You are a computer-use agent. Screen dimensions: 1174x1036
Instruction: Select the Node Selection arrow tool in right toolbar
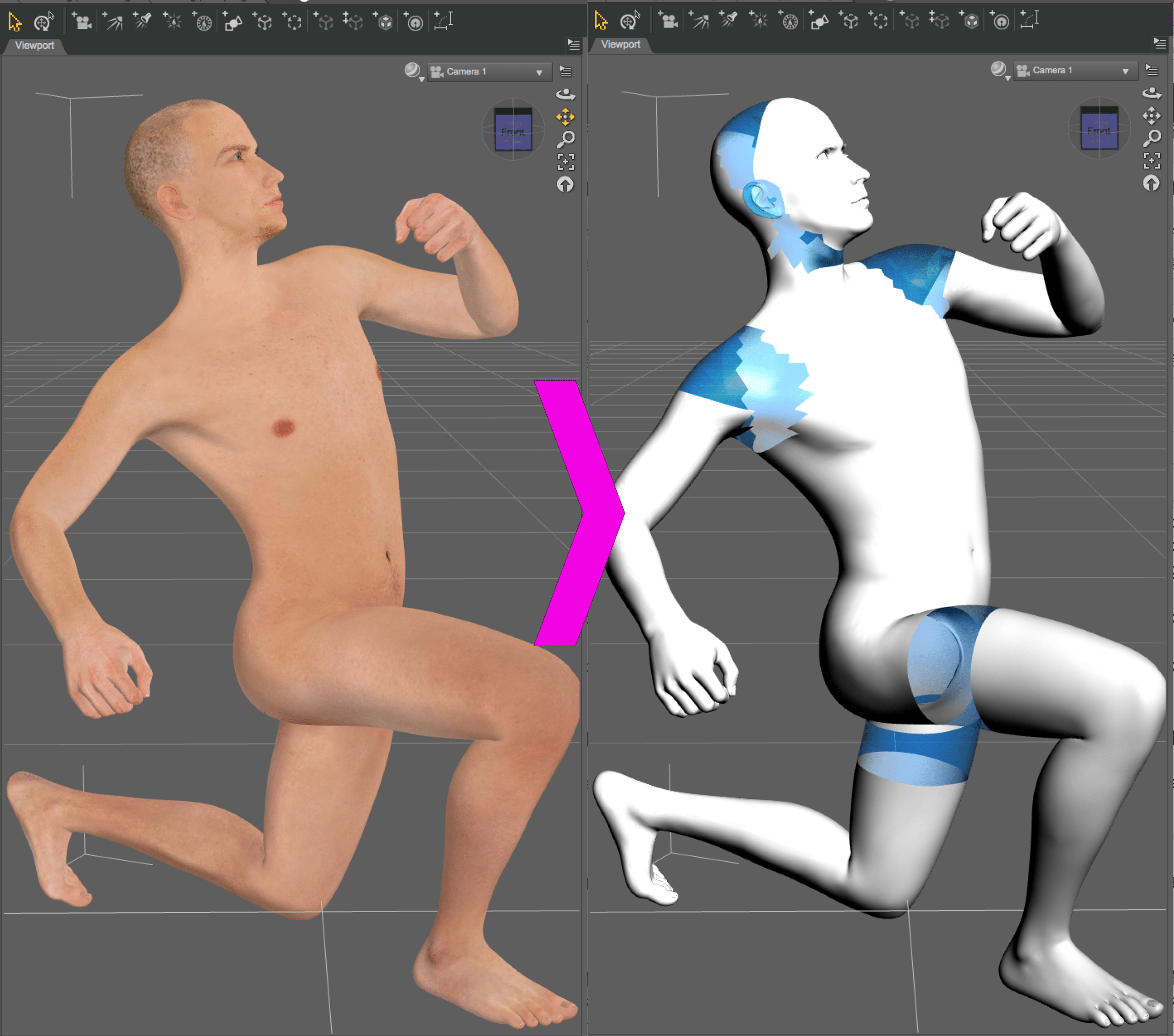[x=601, y=21]
